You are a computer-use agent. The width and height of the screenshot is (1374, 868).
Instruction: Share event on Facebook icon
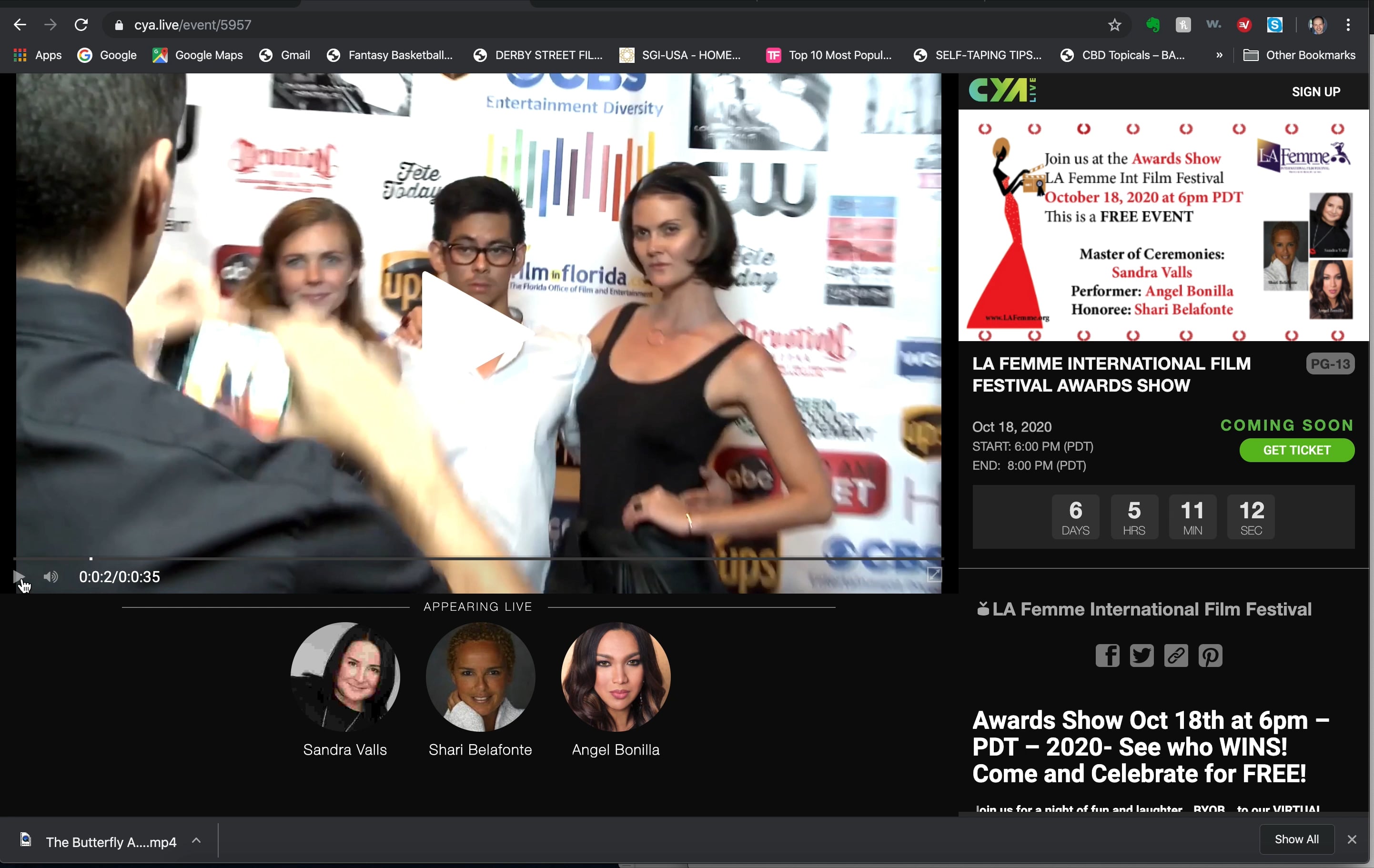[x=1107, y=655]
